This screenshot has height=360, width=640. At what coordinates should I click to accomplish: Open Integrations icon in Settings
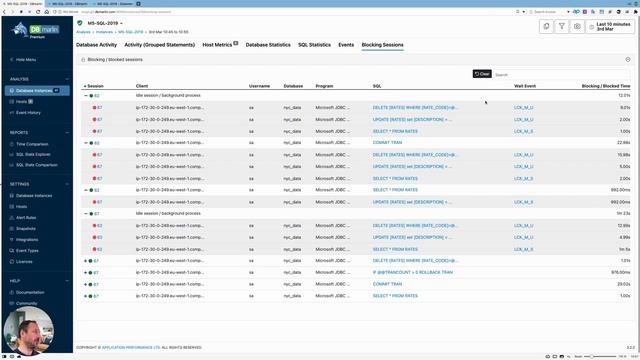[11, 240]
